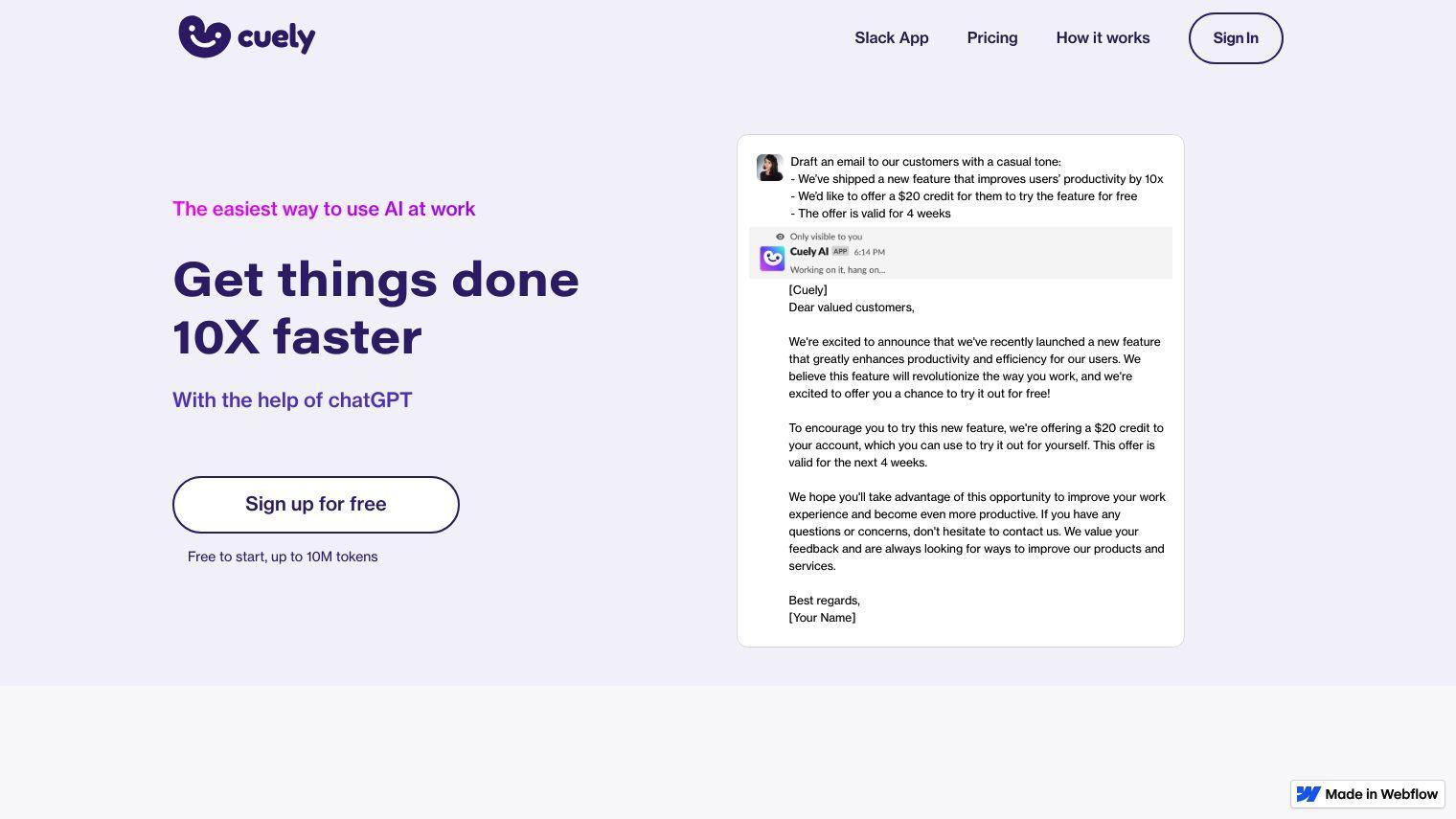The image size is (1456, 819).
Task: Click the 6:14 PM timestamp
Action: [870, 252]
